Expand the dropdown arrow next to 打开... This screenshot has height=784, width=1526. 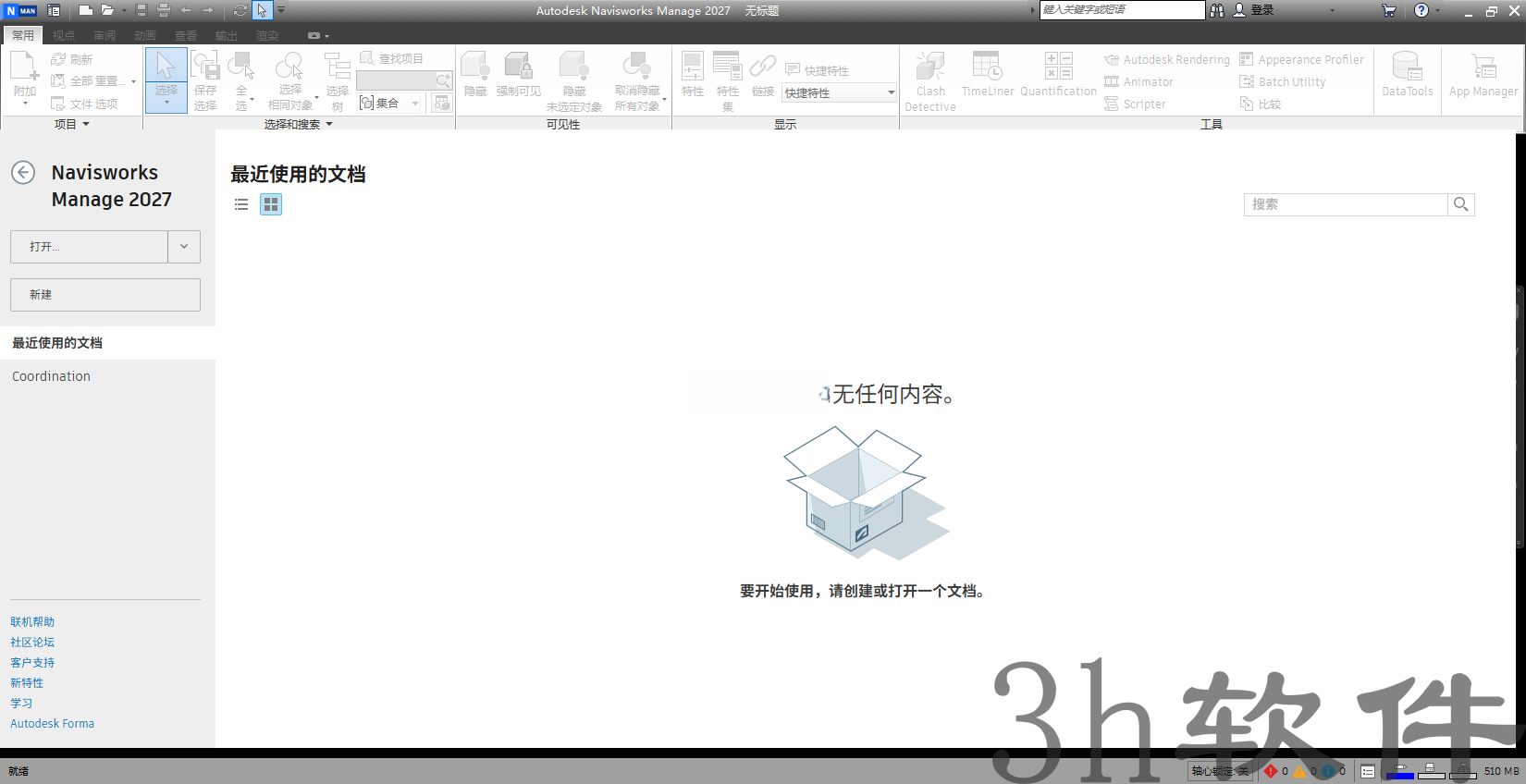tap(184, 247)
